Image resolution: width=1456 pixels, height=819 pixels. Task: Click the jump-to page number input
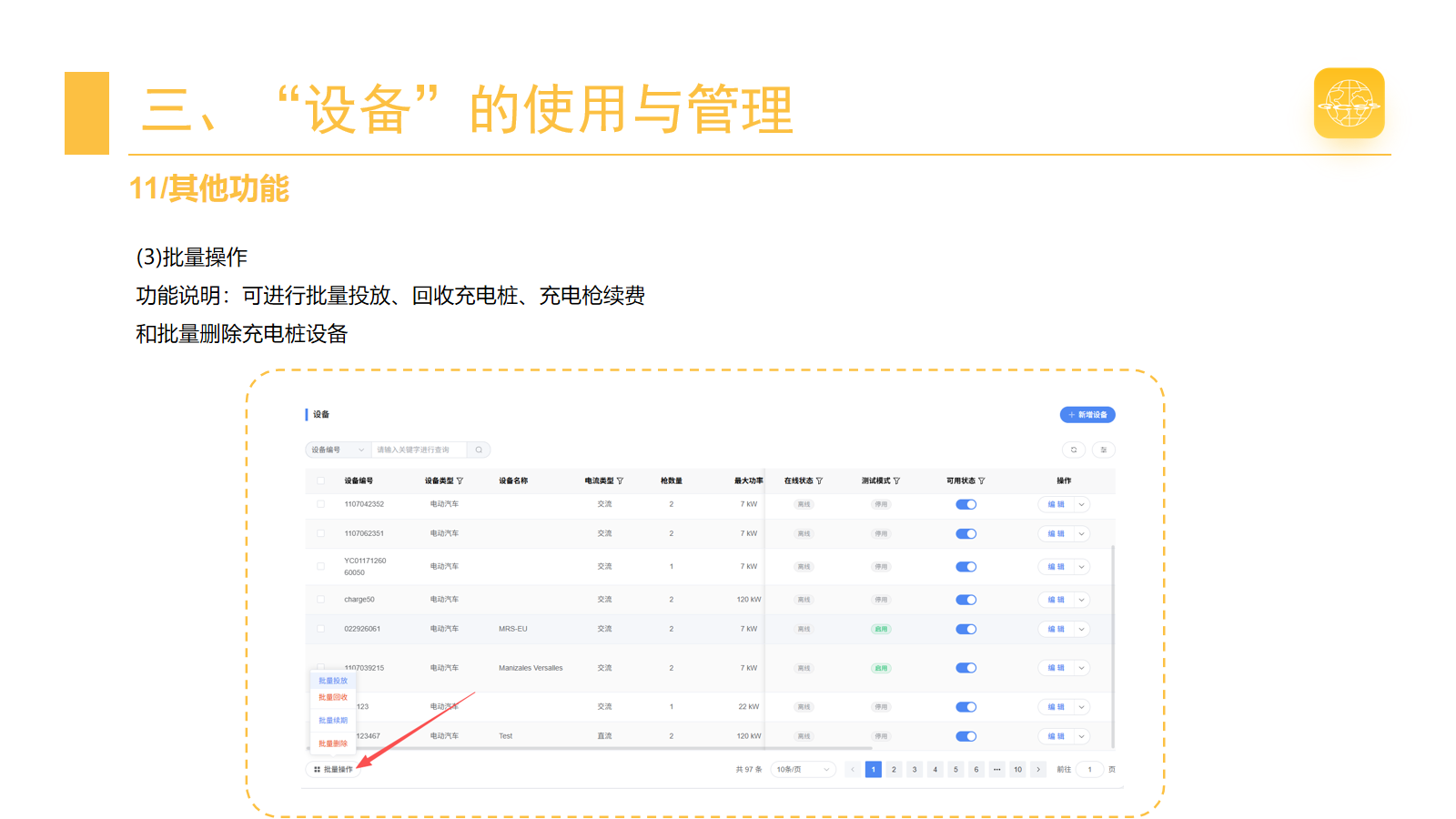[x=1089, y=769]
